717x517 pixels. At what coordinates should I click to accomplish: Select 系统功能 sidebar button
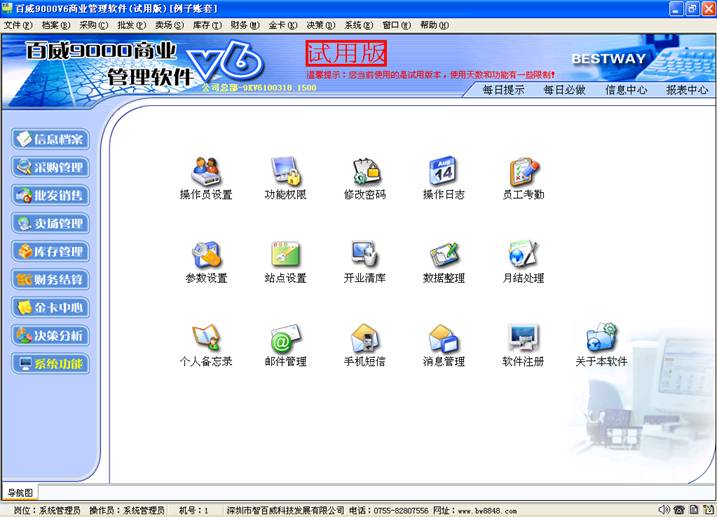coord(50,364)
